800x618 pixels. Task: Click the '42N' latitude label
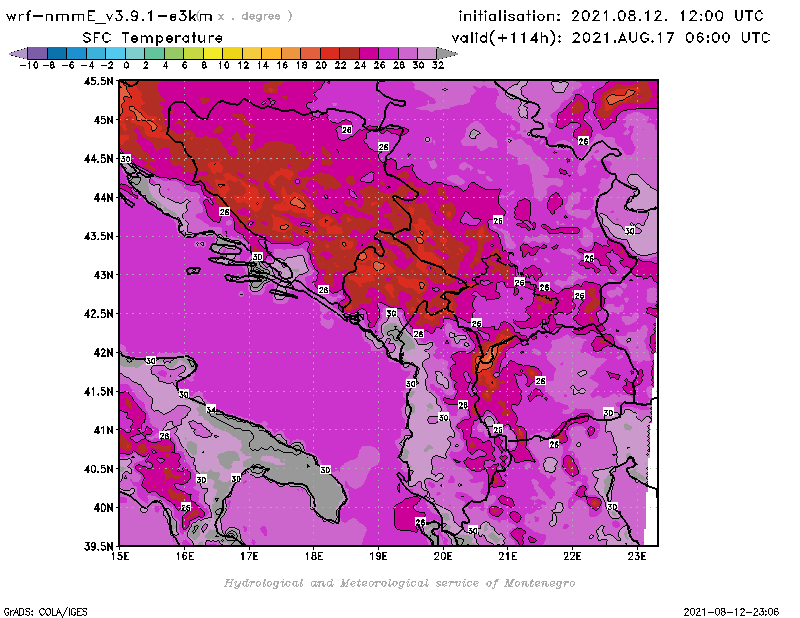tap(104, 353)
